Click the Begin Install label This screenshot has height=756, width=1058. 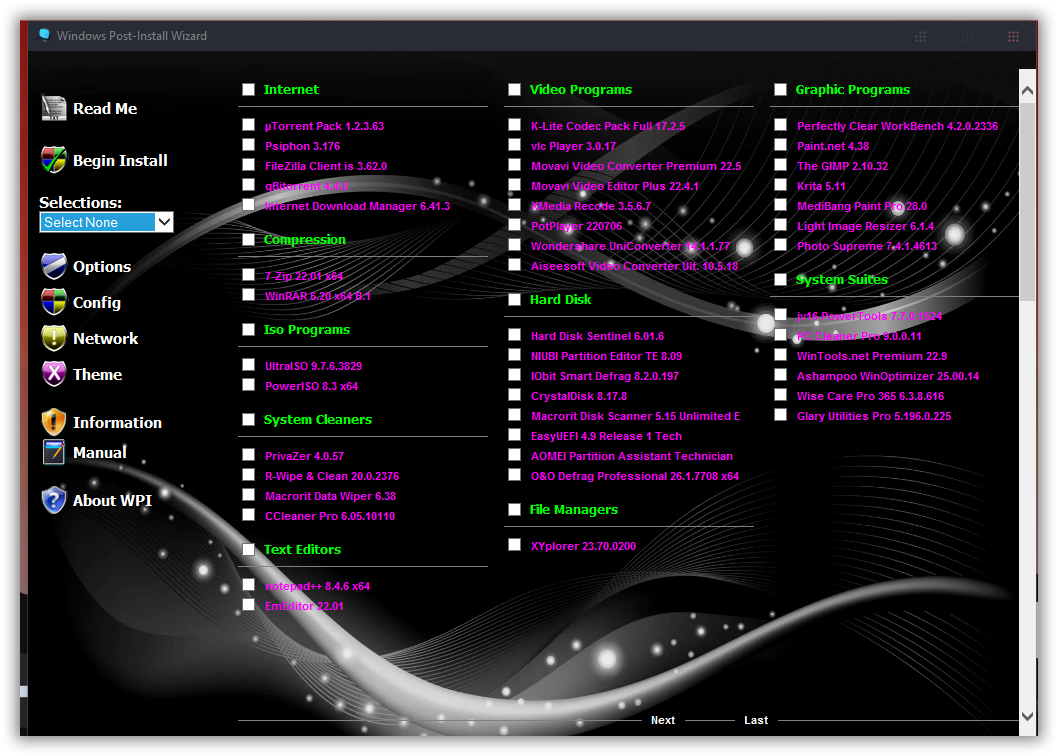[120, 161]
